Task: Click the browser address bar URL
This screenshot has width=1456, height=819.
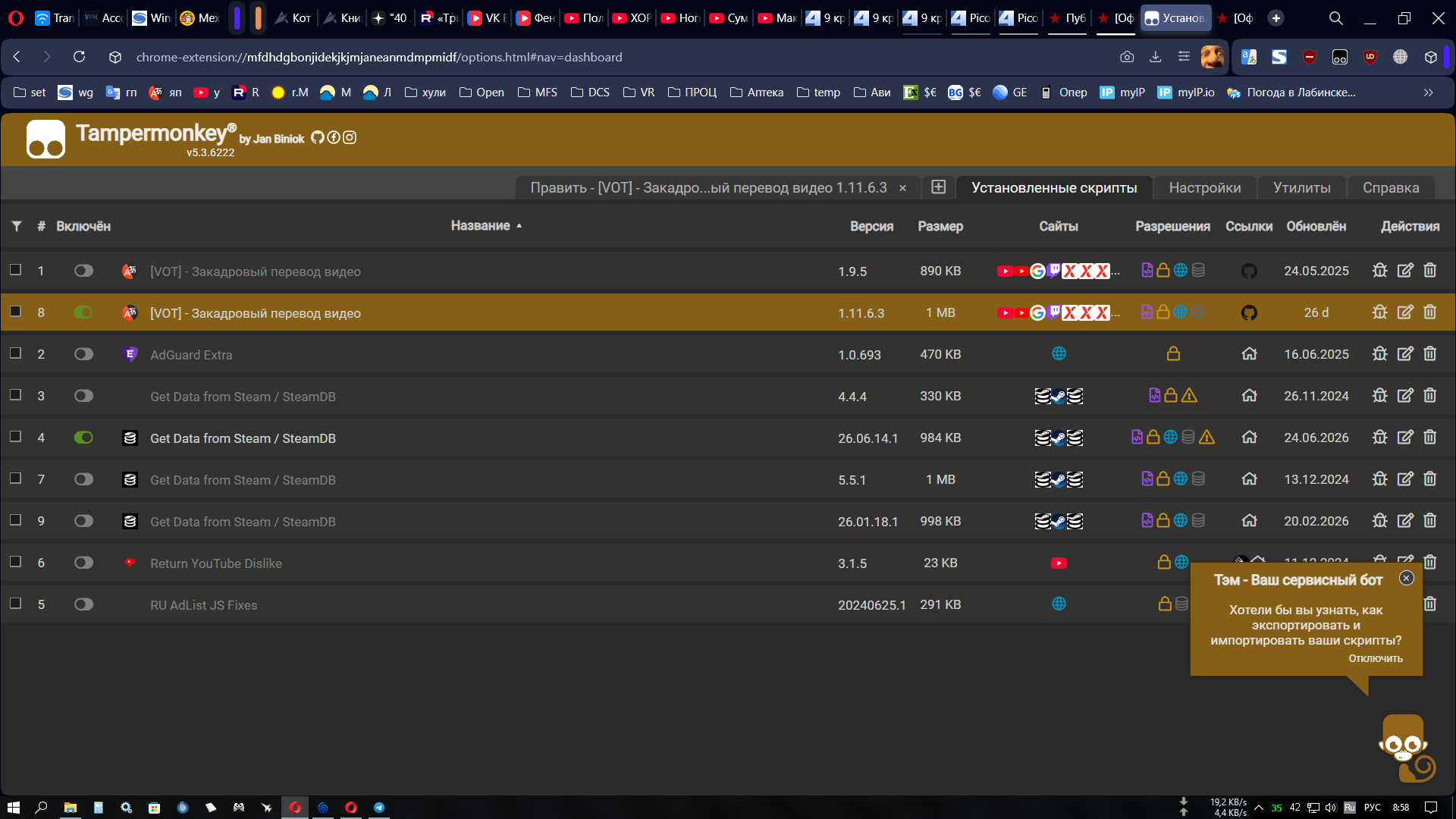Action: click(x=379, y=57)
